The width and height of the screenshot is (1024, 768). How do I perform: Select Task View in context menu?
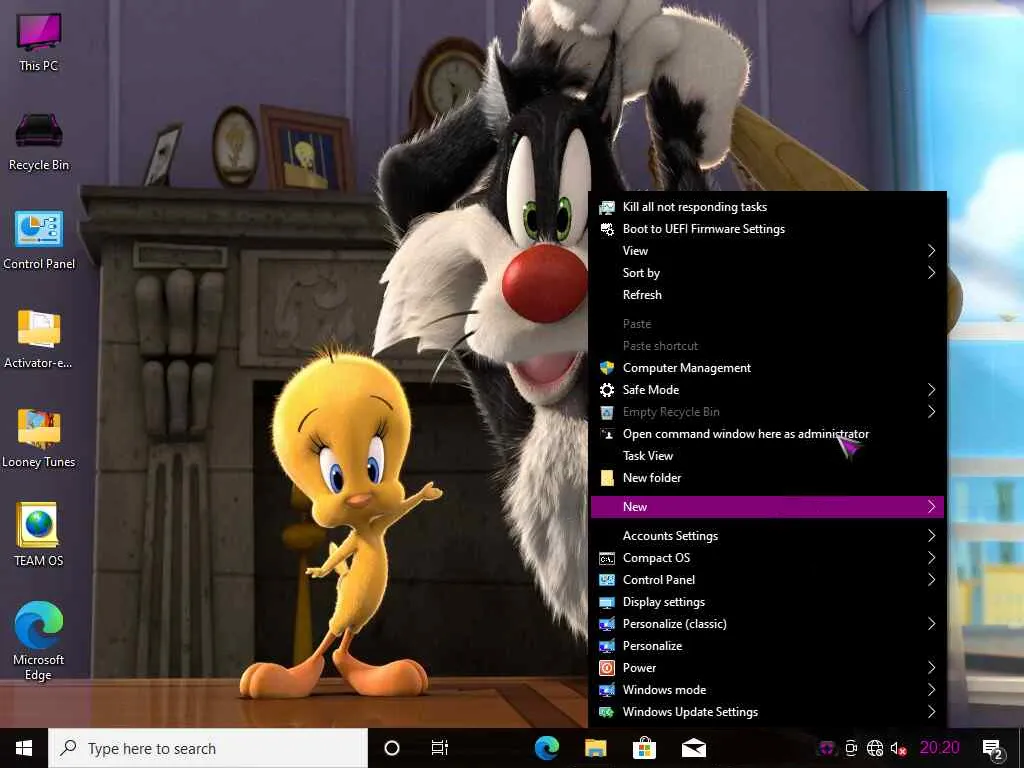click(767, 456)
